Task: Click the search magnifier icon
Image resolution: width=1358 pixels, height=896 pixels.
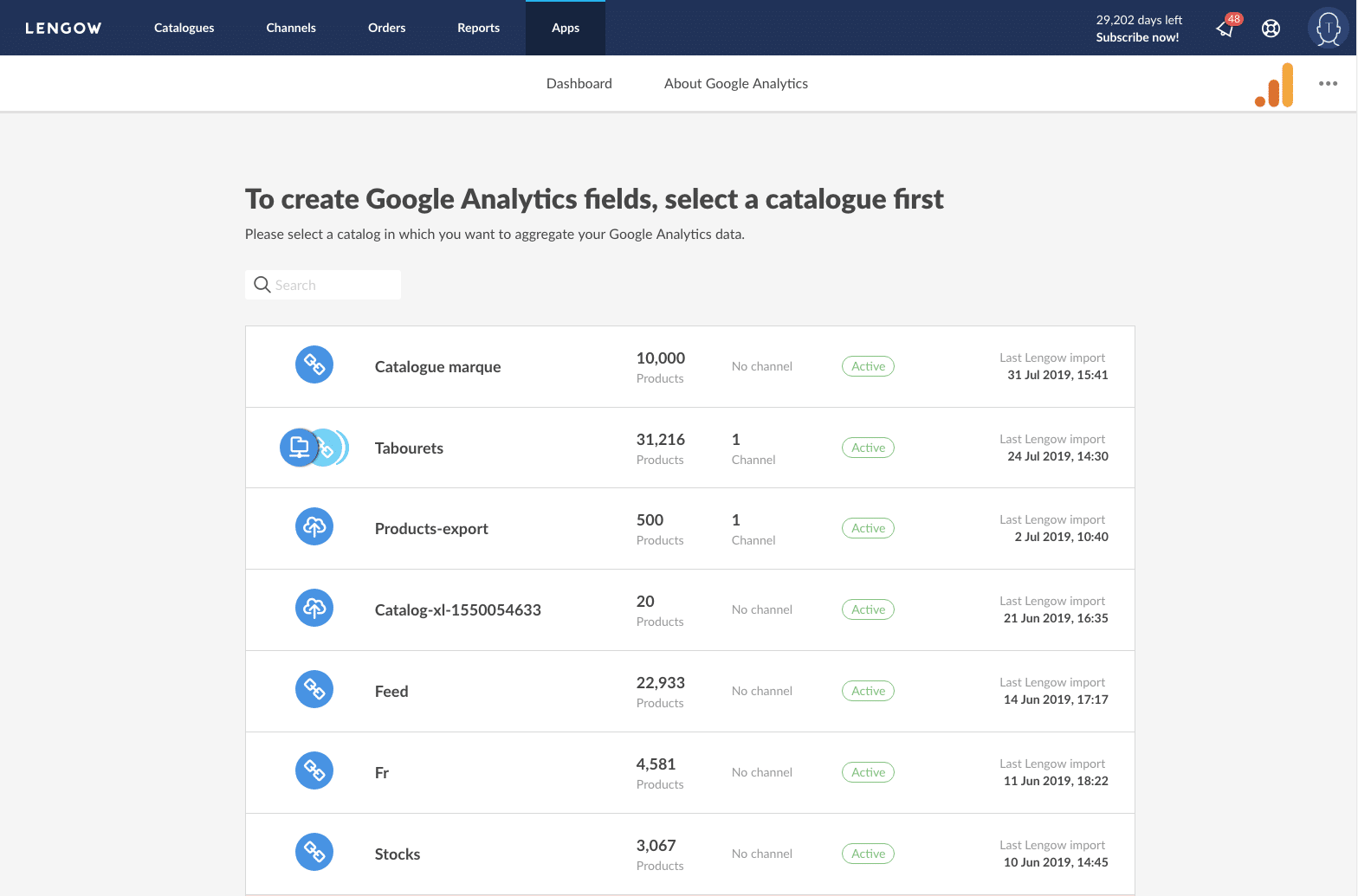Action: [x=262, y=285]
